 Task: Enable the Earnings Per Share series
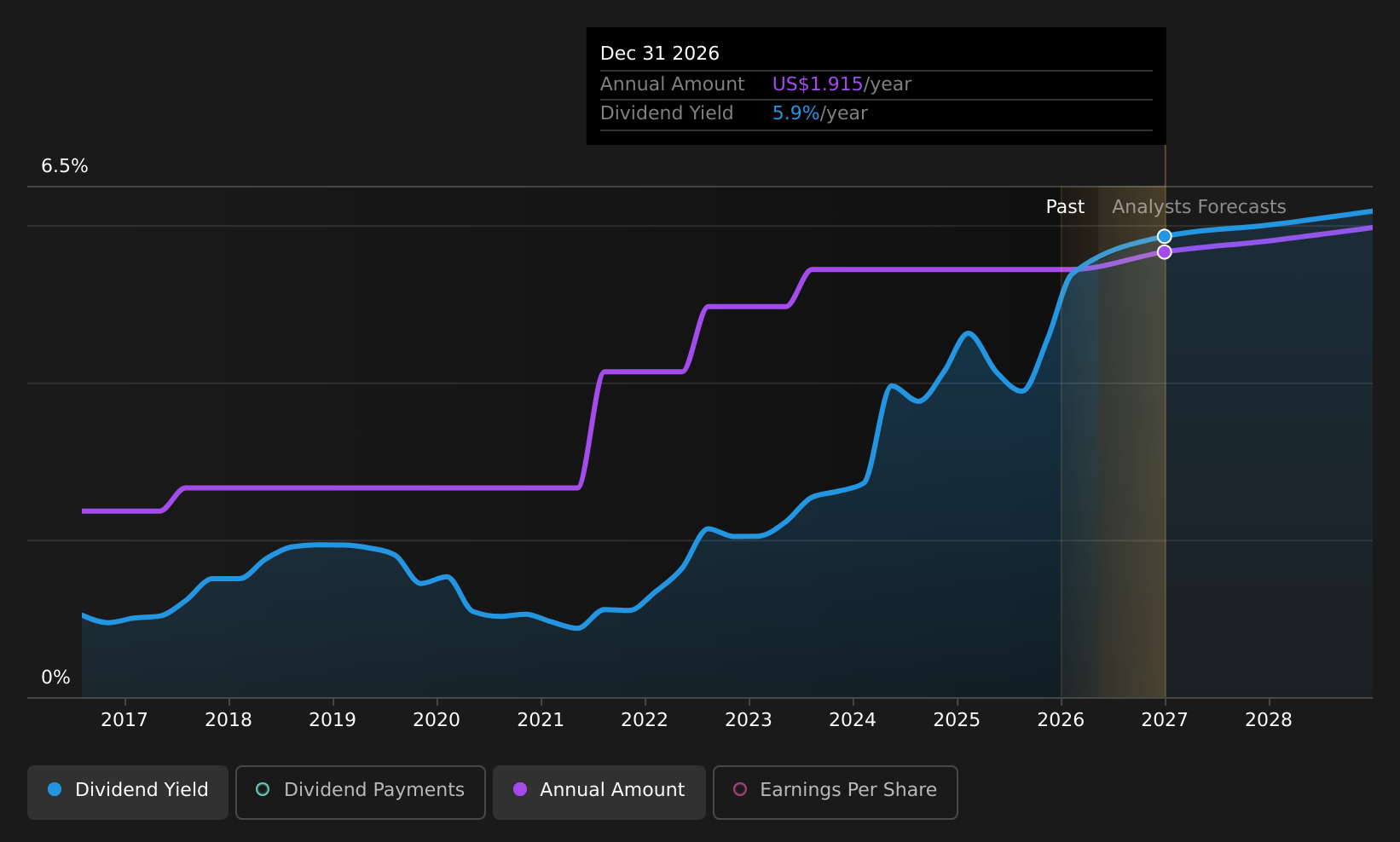click(836, 792)
